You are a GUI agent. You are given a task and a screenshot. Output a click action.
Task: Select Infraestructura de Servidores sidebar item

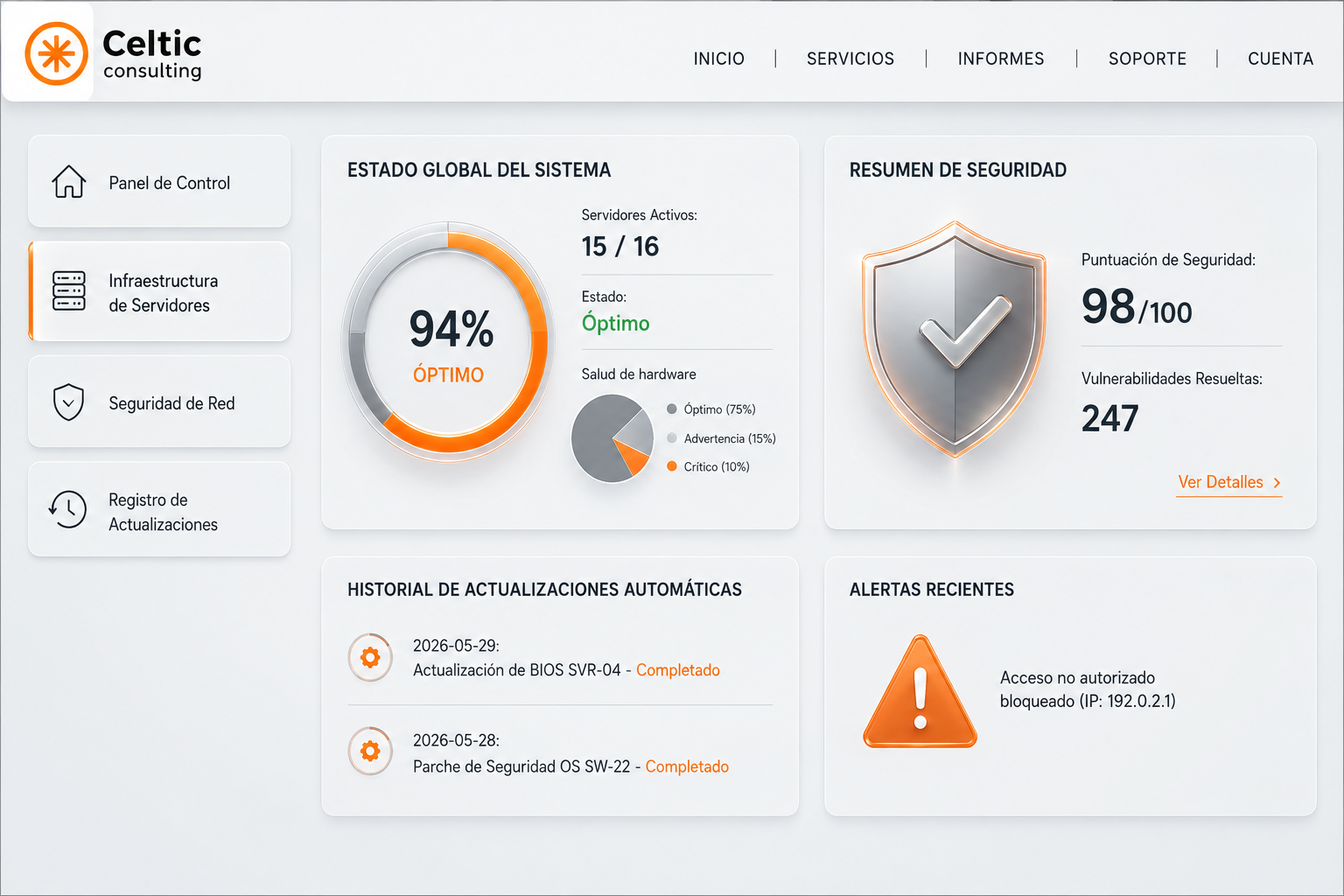coord(159,291)
